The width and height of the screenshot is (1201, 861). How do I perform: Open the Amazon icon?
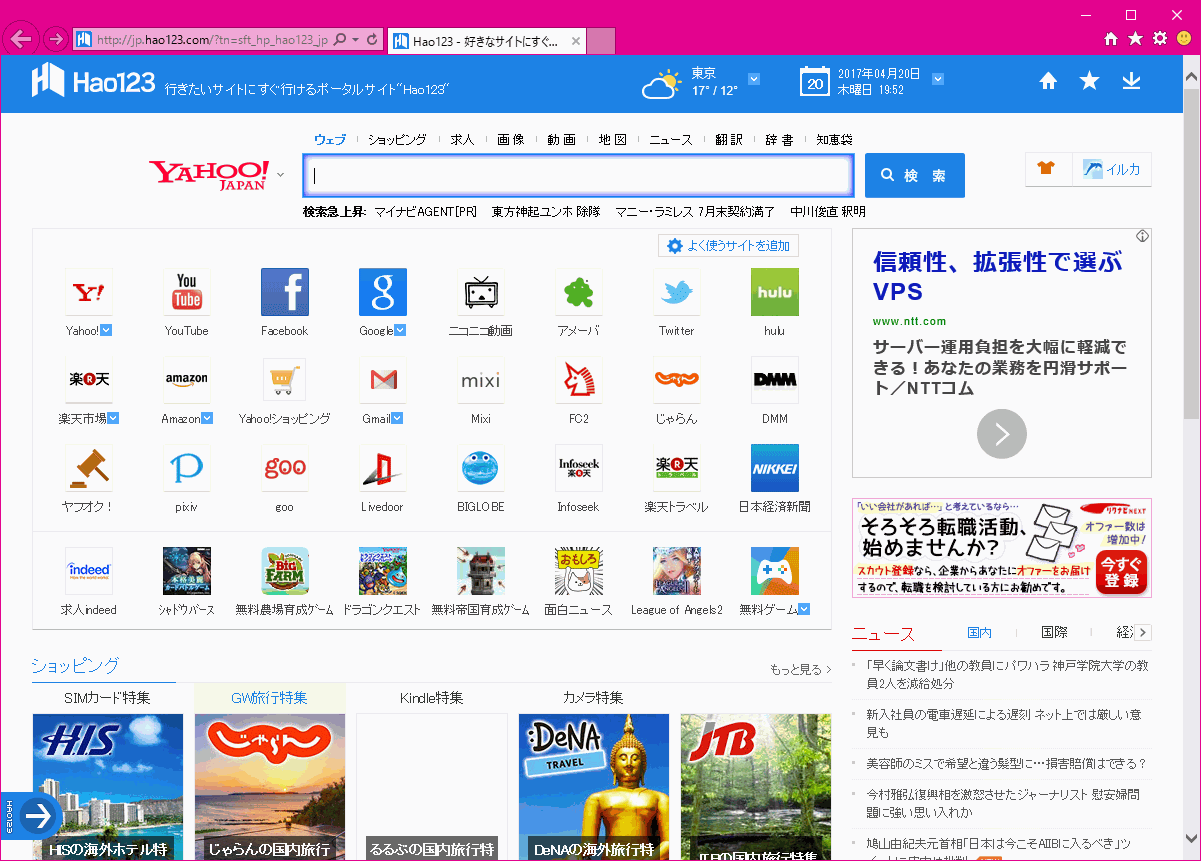click(187, 380)
